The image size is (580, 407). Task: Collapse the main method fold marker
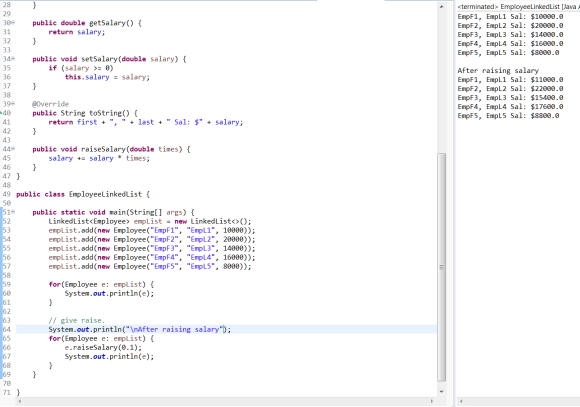click(13, 212)
